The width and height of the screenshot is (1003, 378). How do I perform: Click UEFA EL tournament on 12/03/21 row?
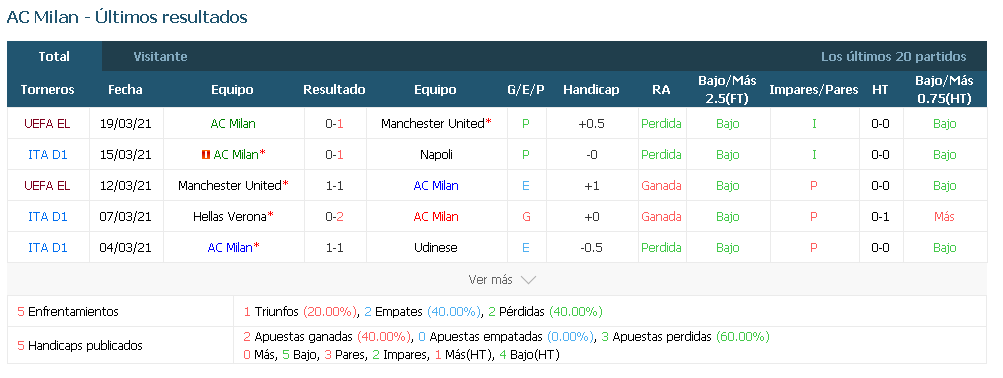coord(47,185)
